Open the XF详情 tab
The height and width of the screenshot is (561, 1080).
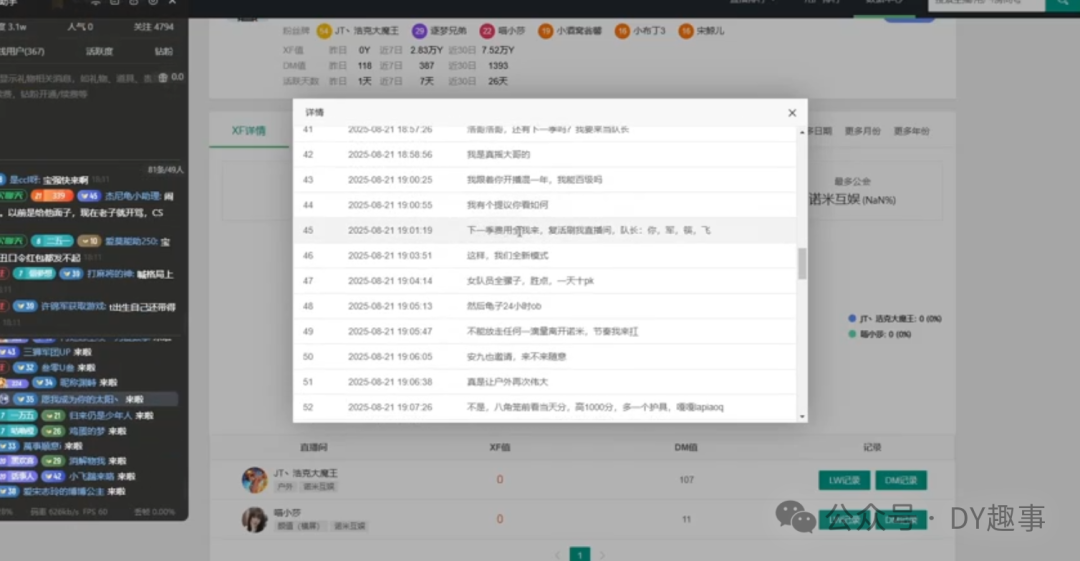249,130
